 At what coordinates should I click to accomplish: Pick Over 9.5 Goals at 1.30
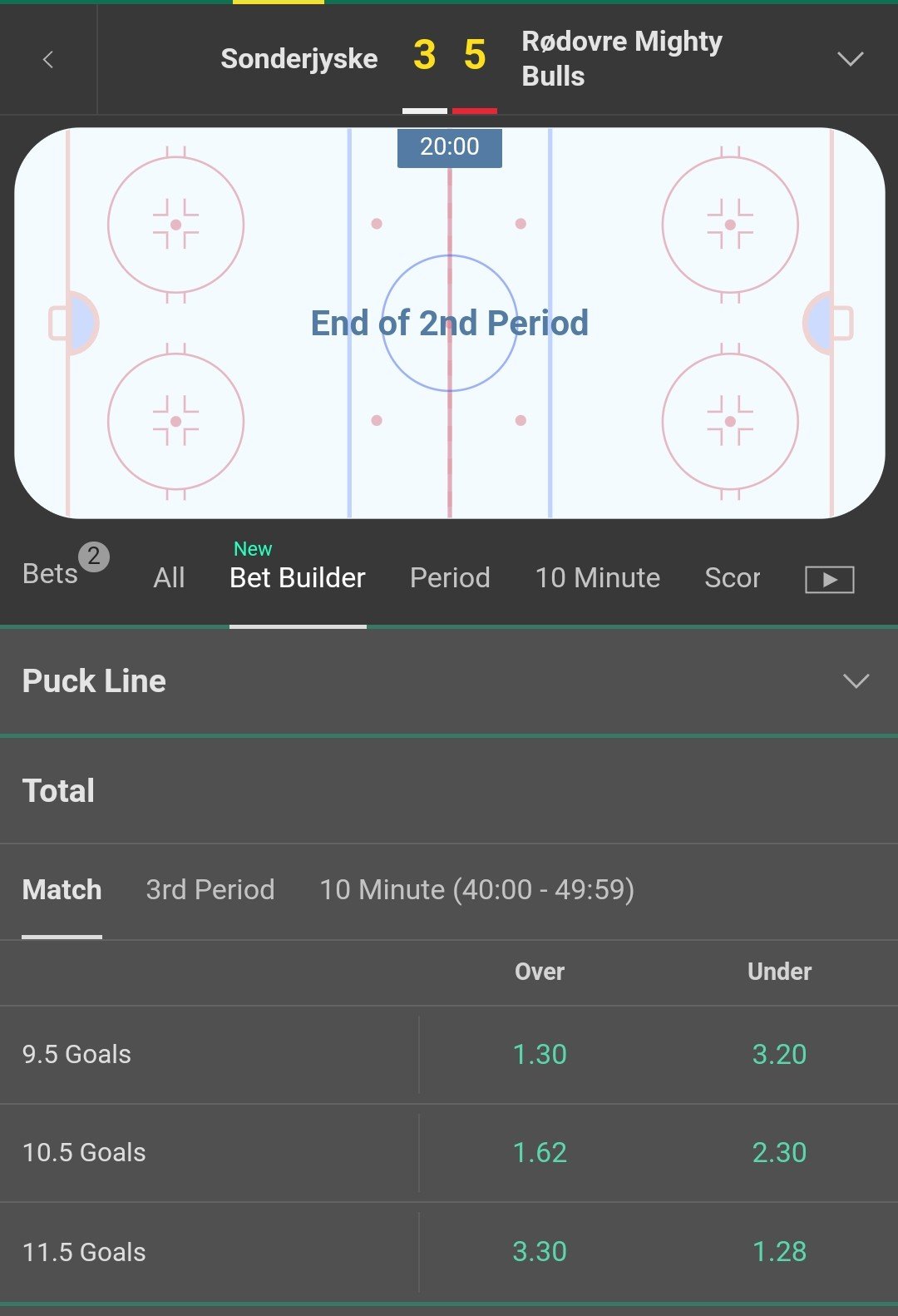(540, 1055)
